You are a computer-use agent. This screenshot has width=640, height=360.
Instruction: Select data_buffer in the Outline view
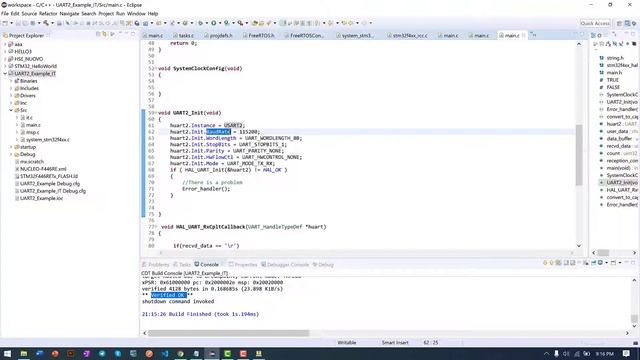619,138
